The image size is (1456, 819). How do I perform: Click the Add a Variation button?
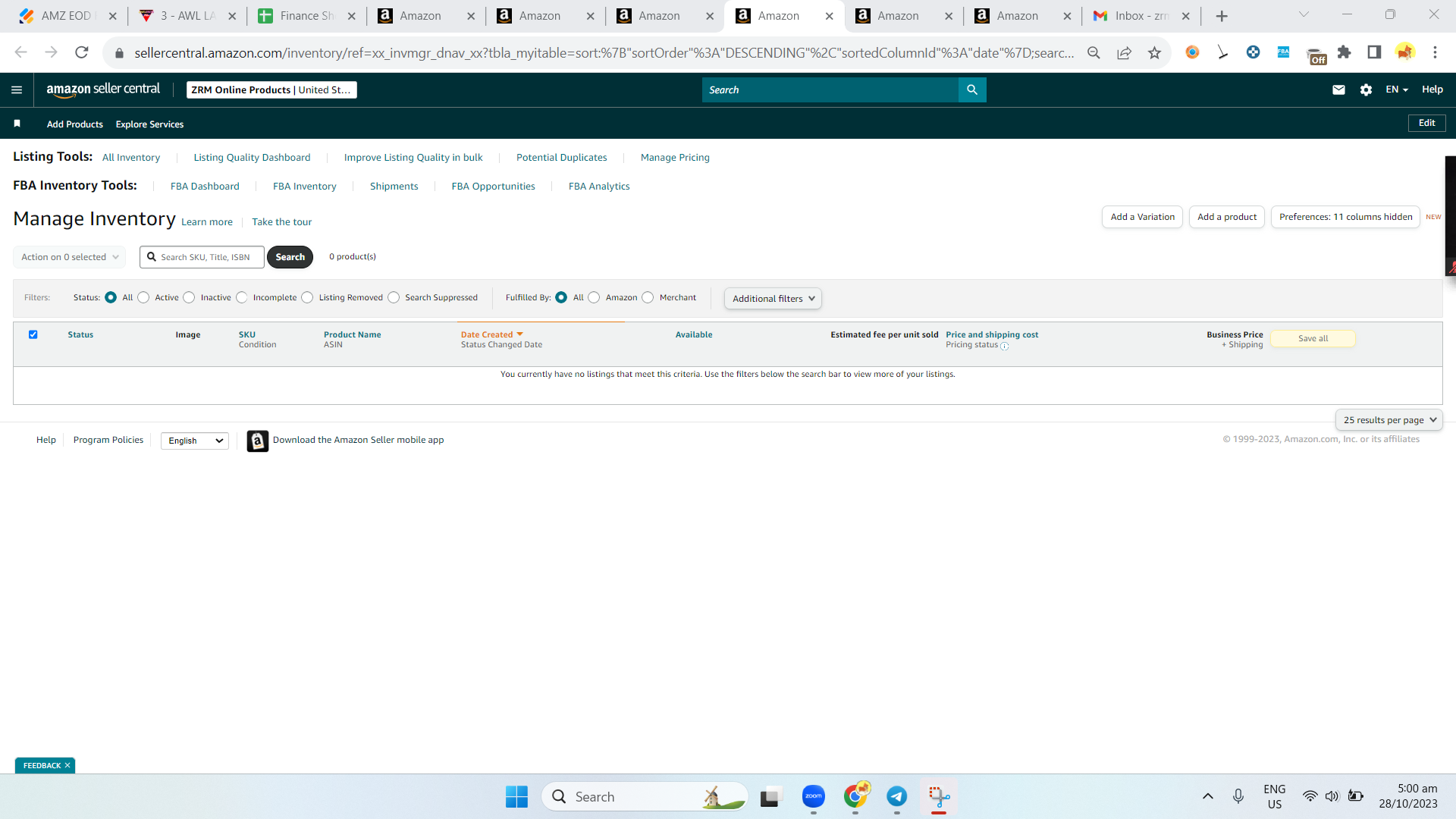click(x=1142, y=217)
